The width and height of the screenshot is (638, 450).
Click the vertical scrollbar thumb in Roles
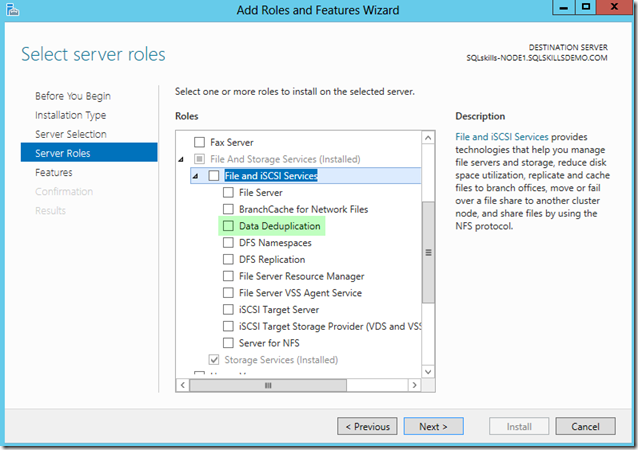coord(429,252)
